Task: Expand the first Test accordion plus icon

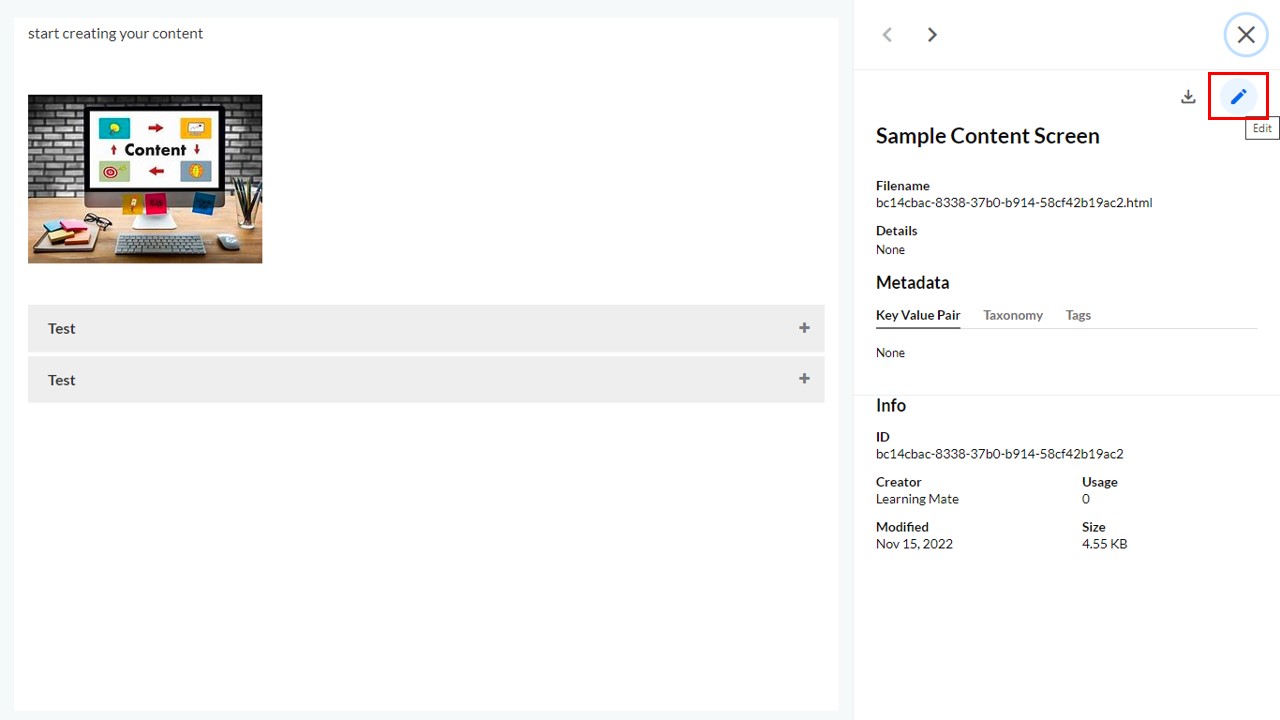Action: (804, 328)
